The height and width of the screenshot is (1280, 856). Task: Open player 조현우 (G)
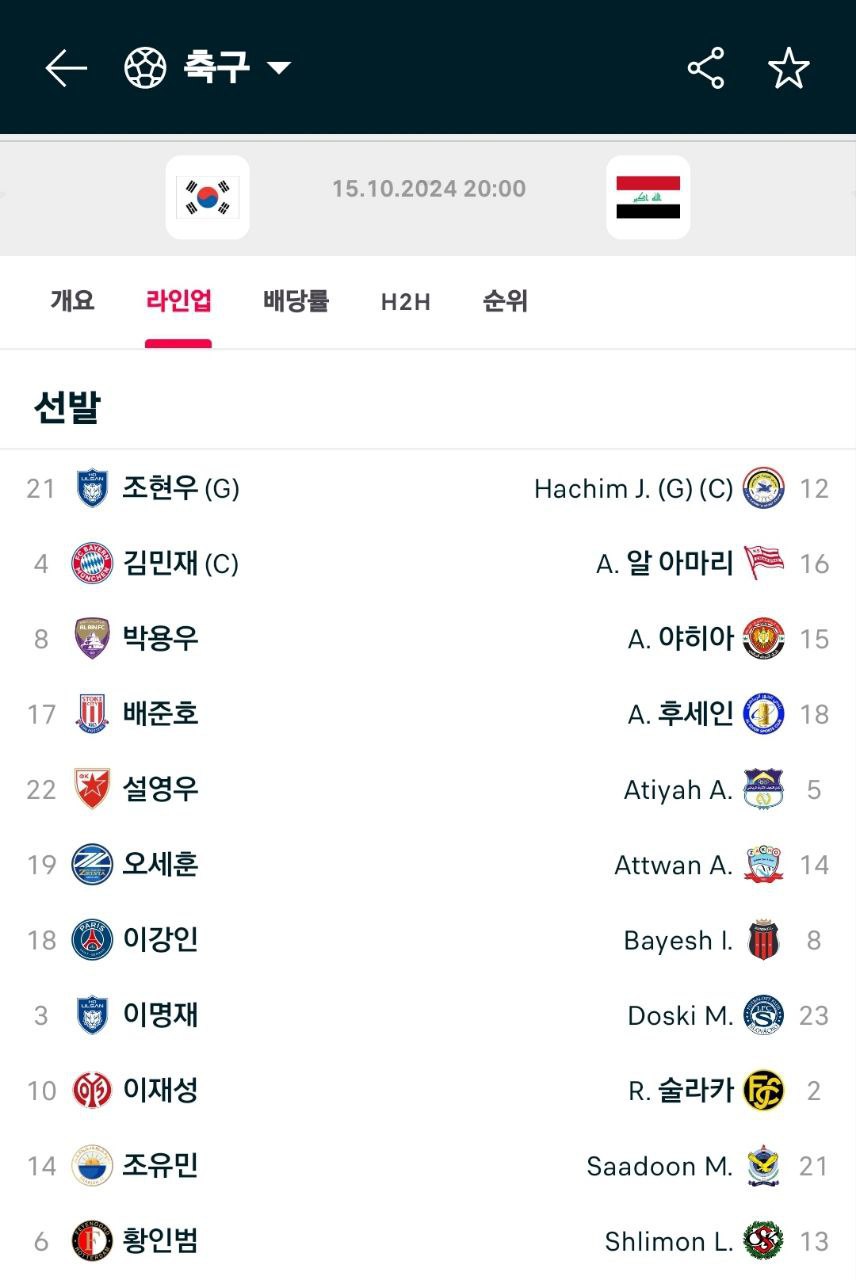tap(181, 488)
